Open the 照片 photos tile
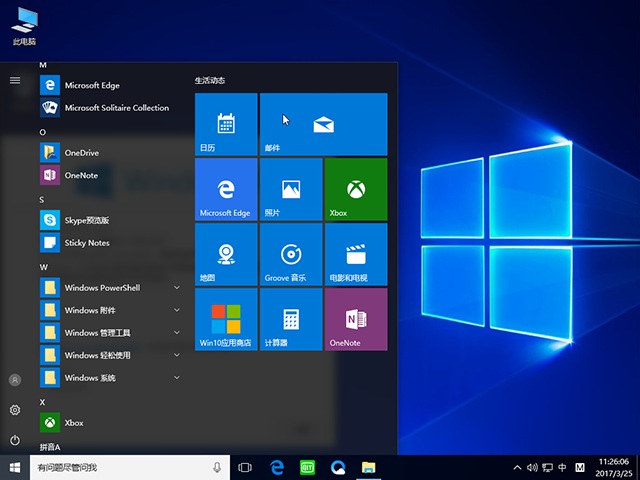 pyautogui.click(x=291, y=189)
